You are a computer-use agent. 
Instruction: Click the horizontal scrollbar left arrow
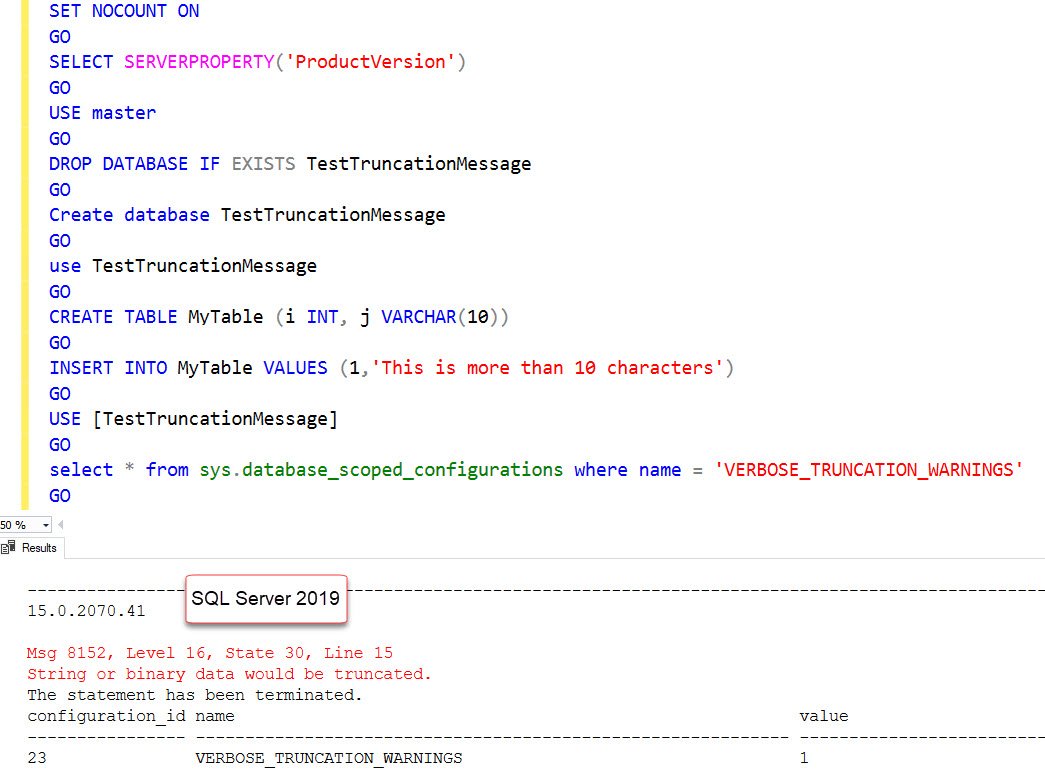pos(62,524)
